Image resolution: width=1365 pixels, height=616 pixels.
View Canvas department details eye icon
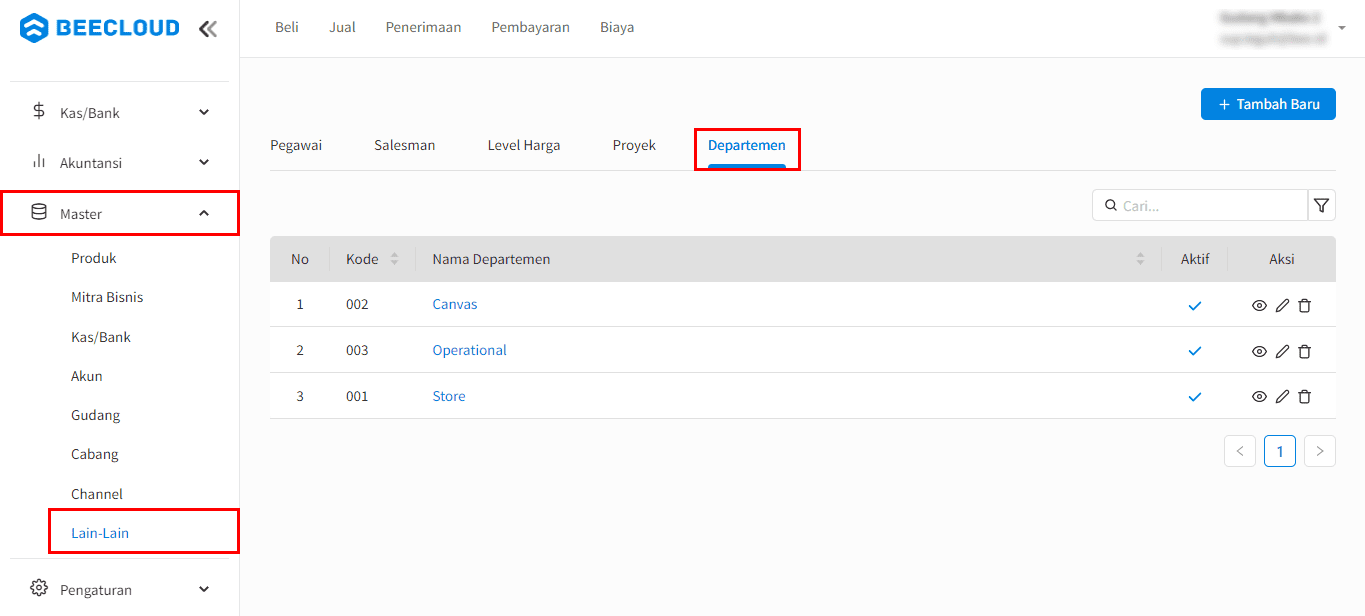1259,306
